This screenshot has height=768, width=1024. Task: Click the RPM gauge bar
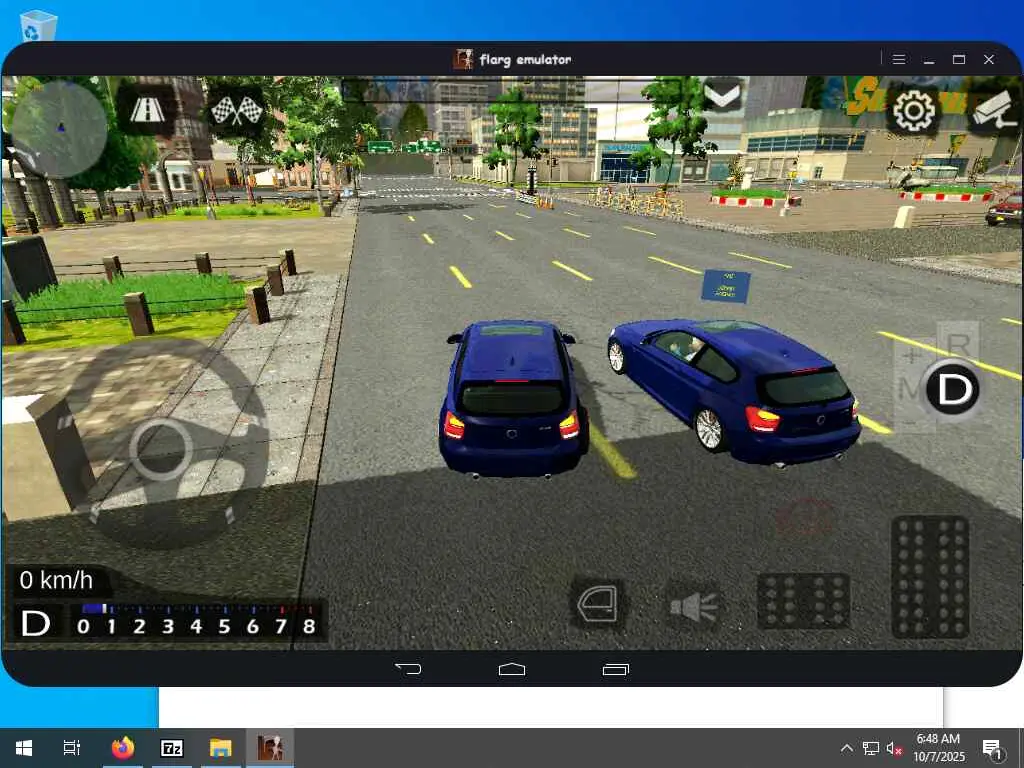click(198, 620)
